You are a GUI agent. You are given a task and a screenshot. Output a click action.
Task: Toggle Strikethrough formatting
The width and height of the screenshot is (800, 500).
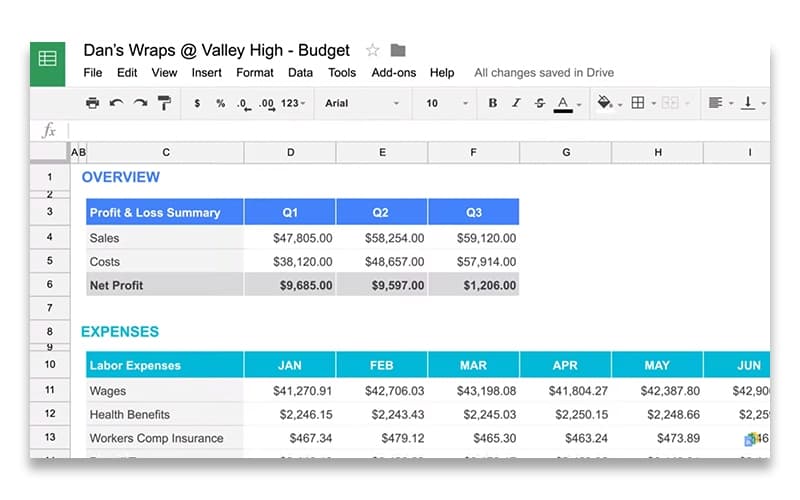click(x=540, y=103)
